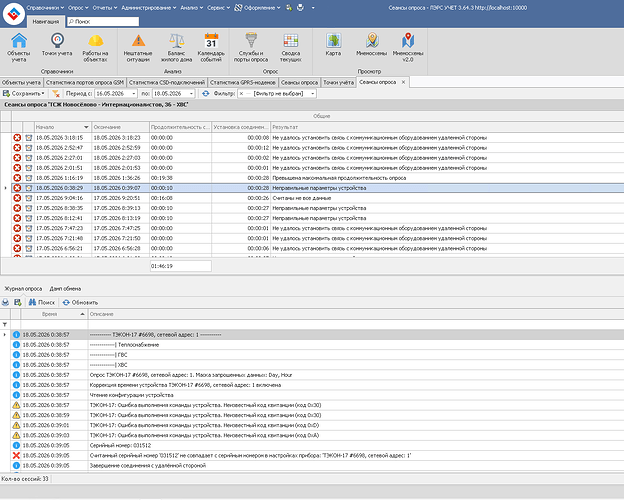This screenshot has width=624, height=500.
Task: Click Описание column header
Action: click(356, 314)
